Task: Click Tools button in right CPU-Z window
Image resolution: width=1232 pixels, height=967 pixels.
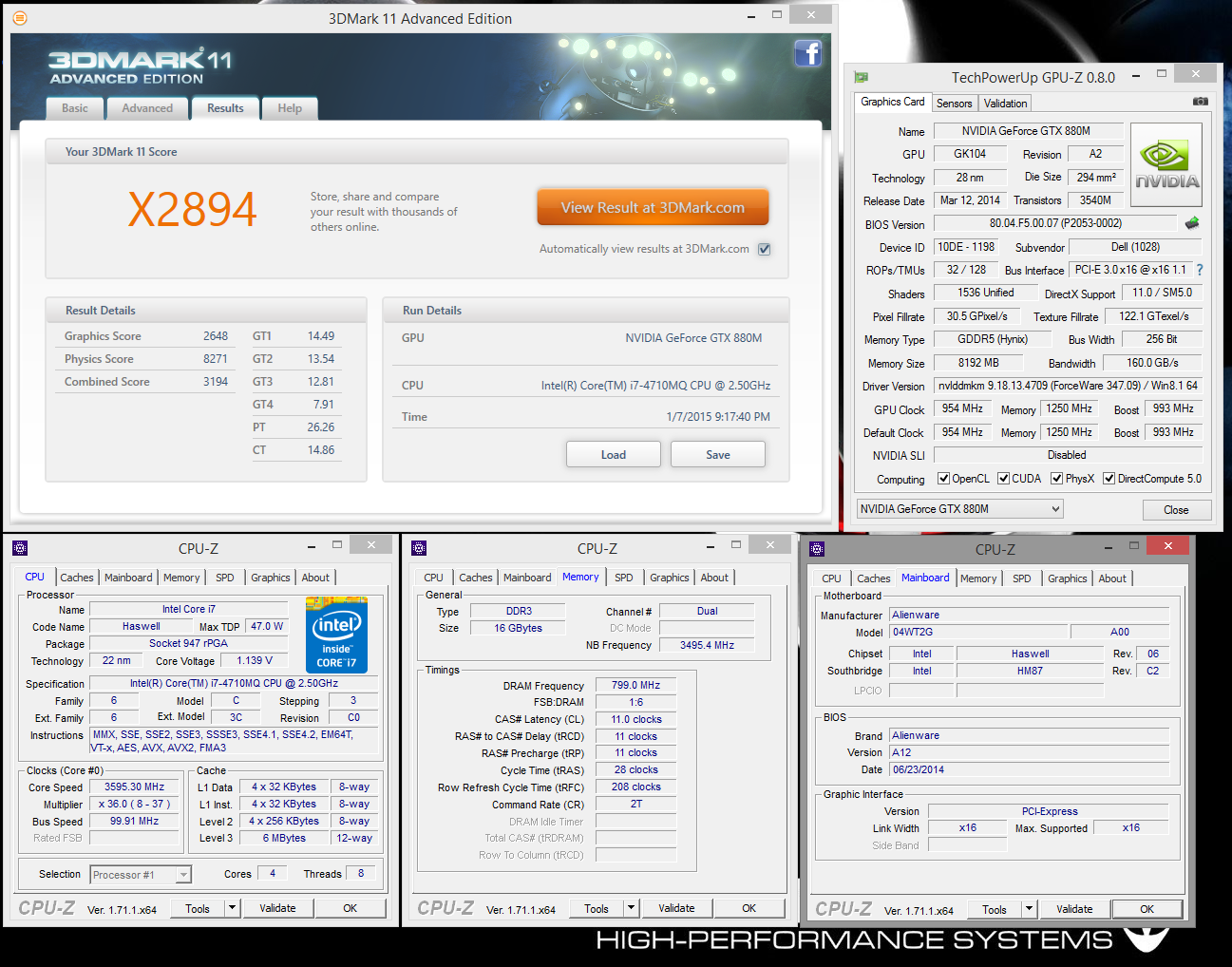Action: [995, 909]
